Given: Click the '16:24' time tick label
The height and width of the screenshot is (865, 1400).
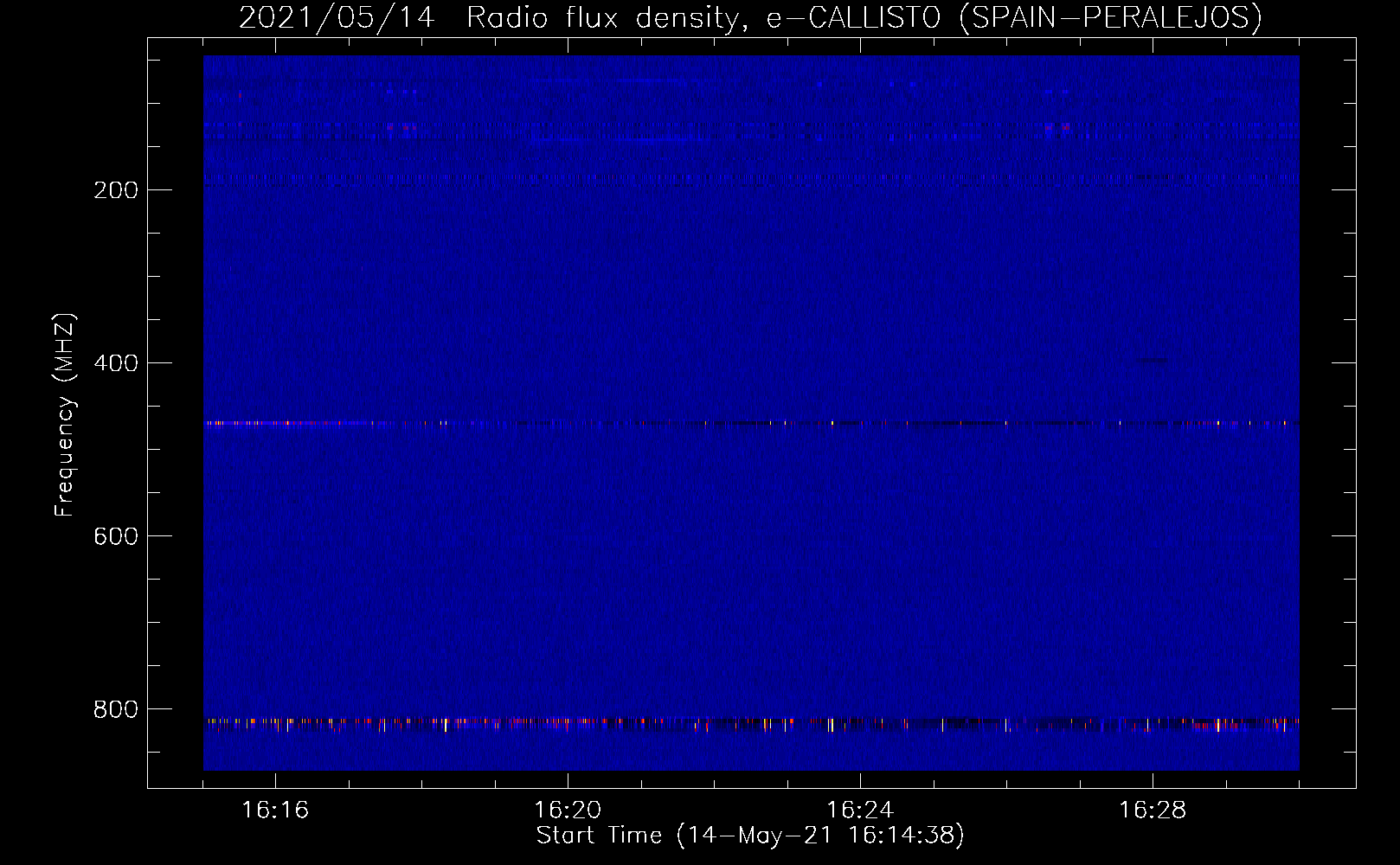Looking at the screenshot, I should pyautogui.click(x=860, y=810).
